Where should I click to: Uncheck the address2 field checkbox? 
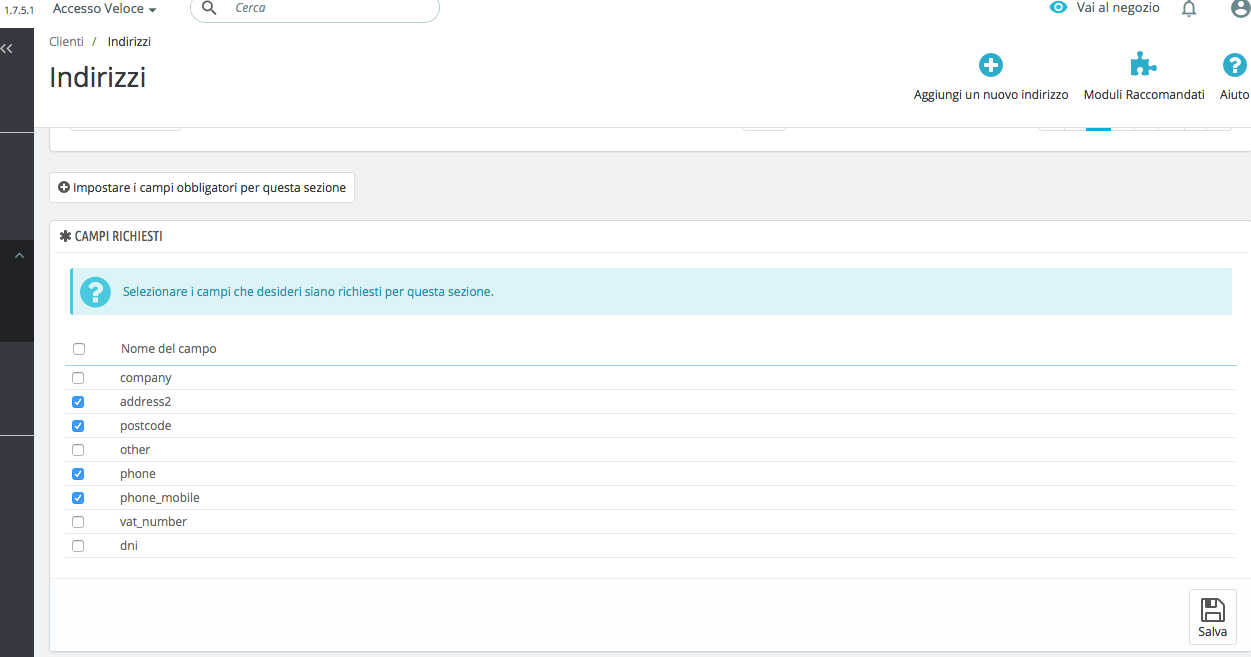coord(78,402)
